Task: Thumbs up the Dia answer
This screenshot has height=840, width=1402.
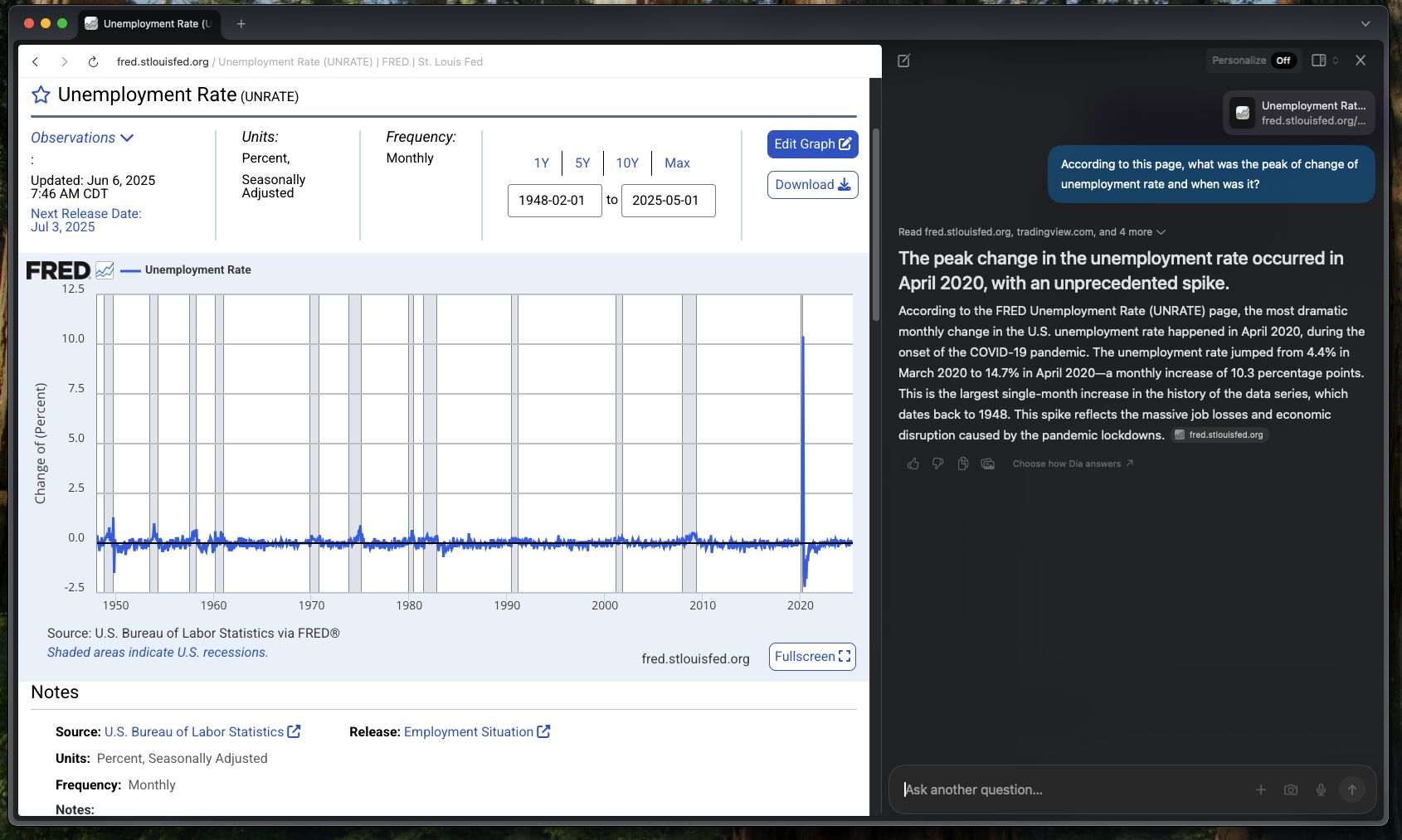Action: [x=913, y=464]
